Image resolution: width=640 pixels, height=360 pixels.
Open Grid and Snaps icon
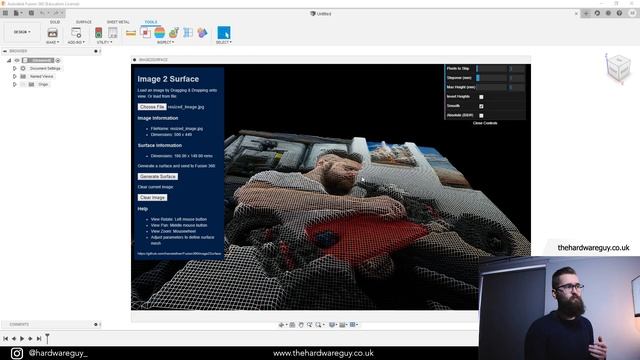click(343, 325)
